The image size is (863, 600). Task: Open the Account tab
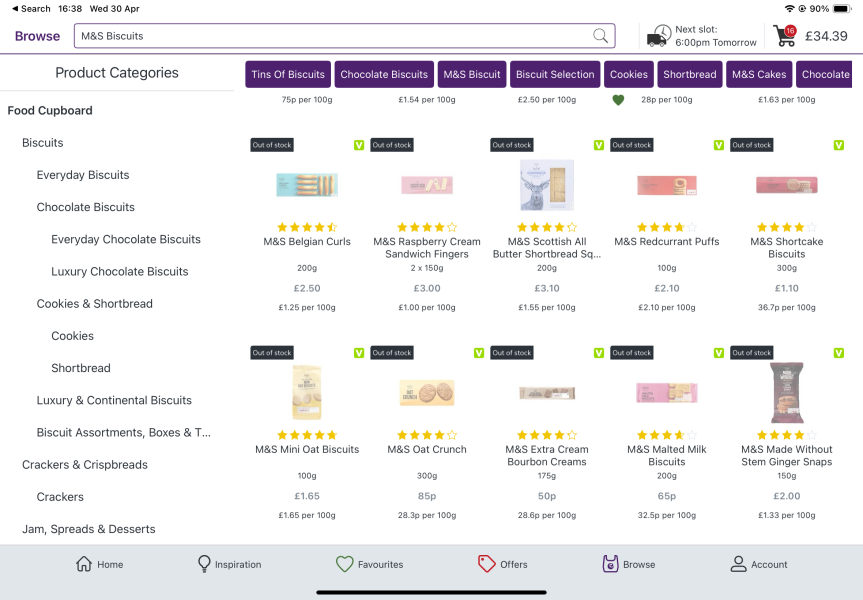click(758, 564)
